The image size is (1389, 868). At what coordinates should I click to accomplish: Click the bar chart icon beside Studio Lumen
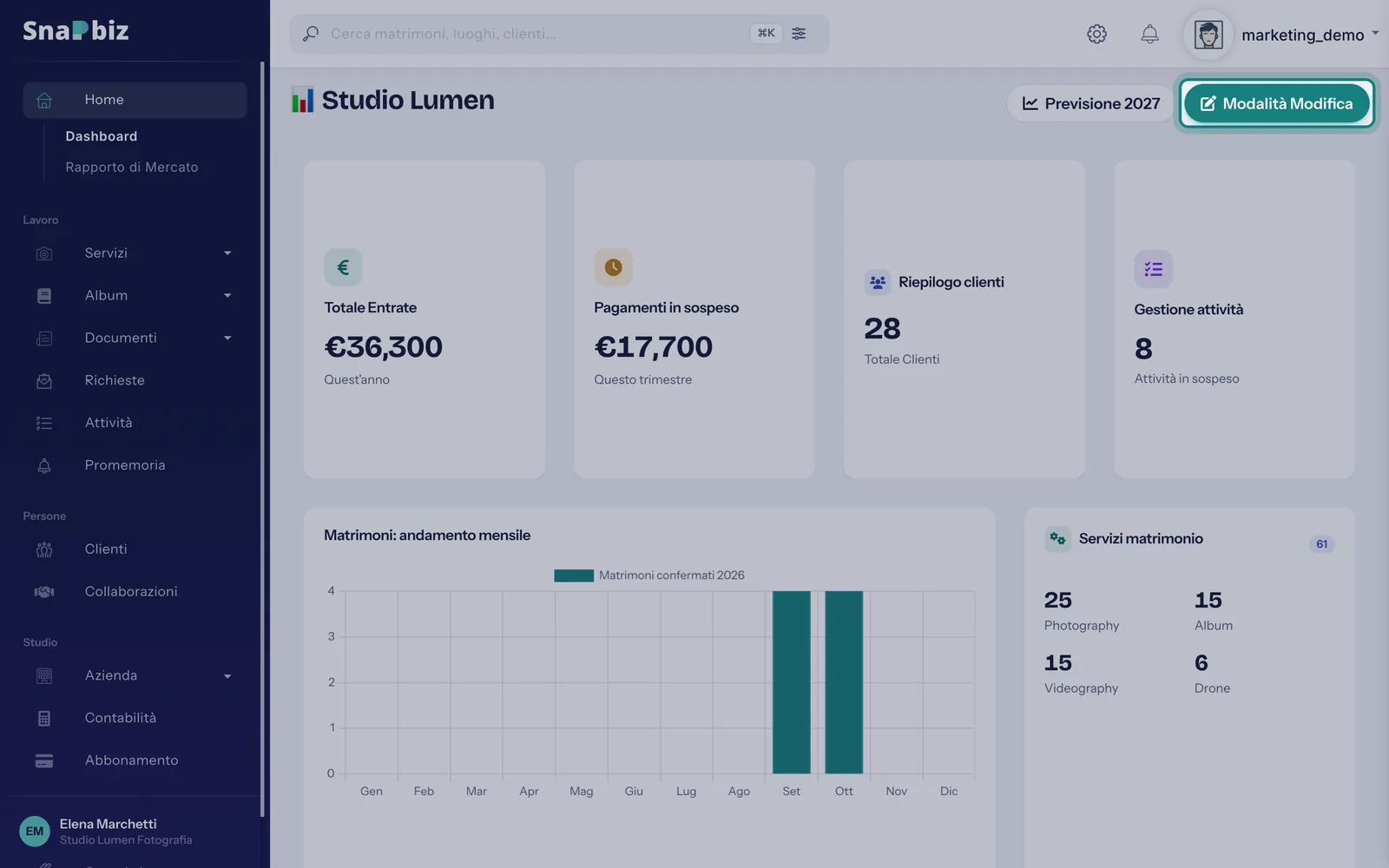tap(302, 100)
